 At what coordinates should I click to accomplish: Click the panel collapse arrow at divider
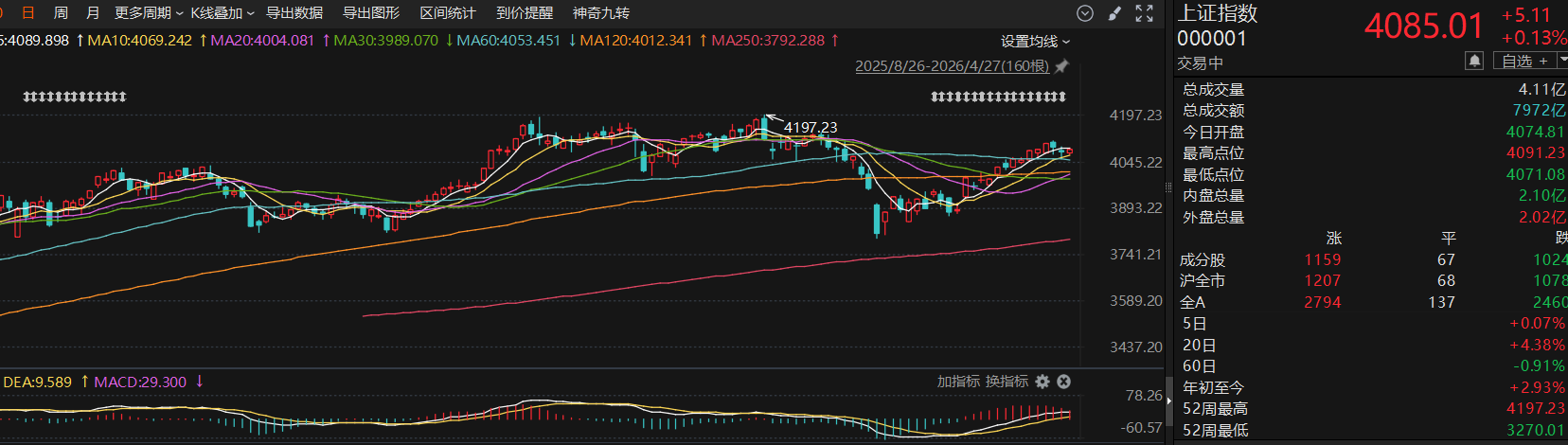click(x=1168, y=402)
